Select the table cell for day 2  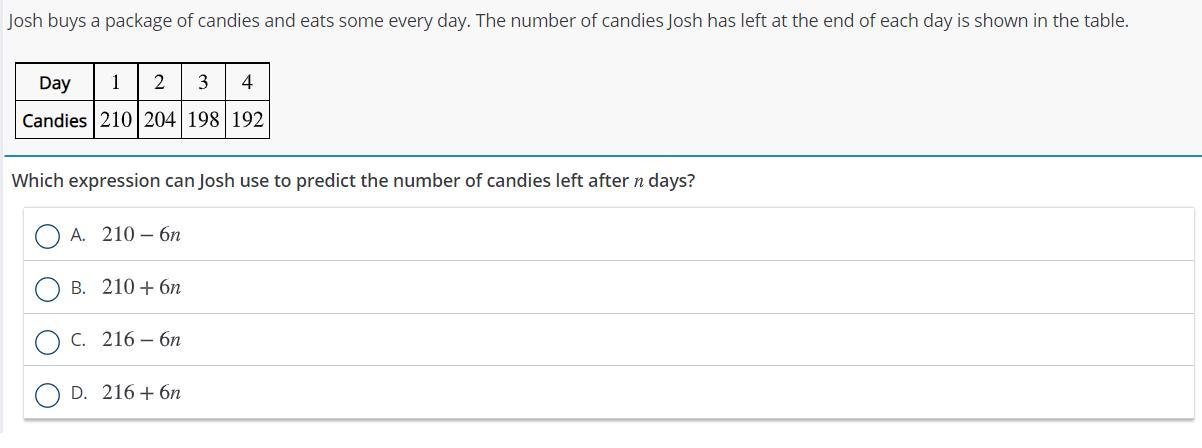coord(159,83)
